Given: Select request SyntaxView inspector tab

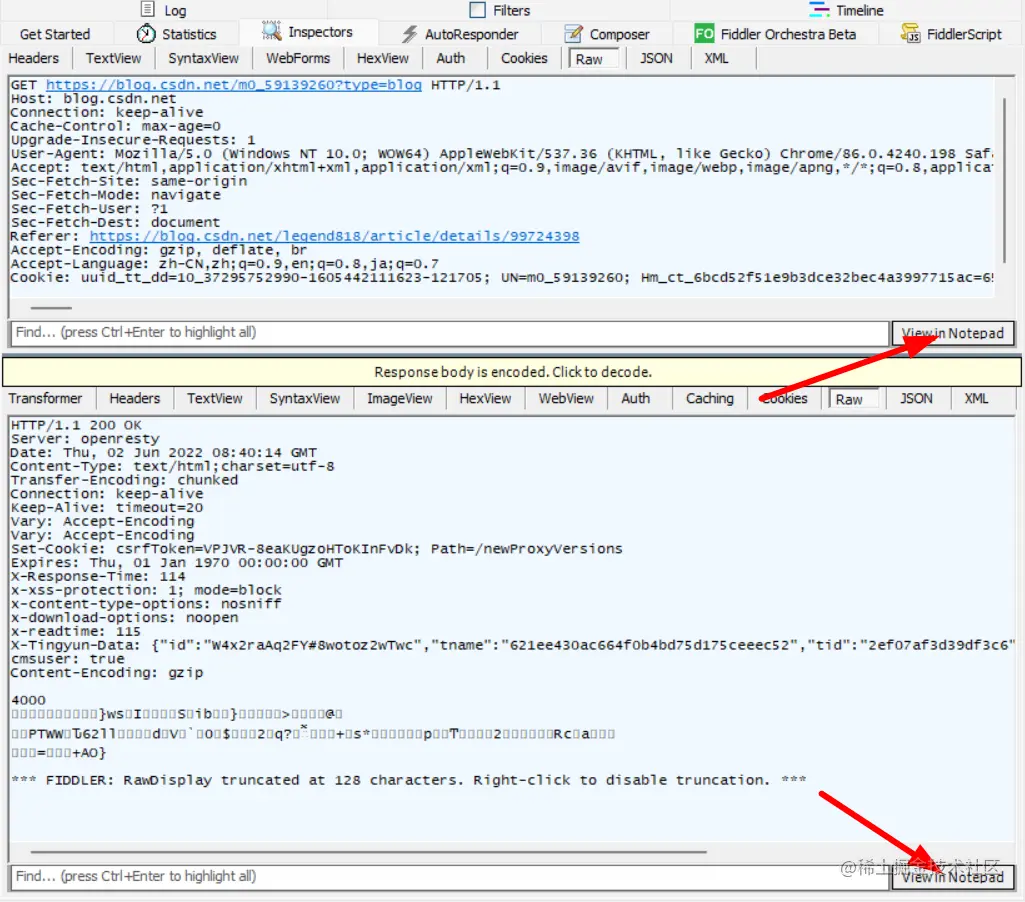Looking at the screenshot, I should click(203, 59).
